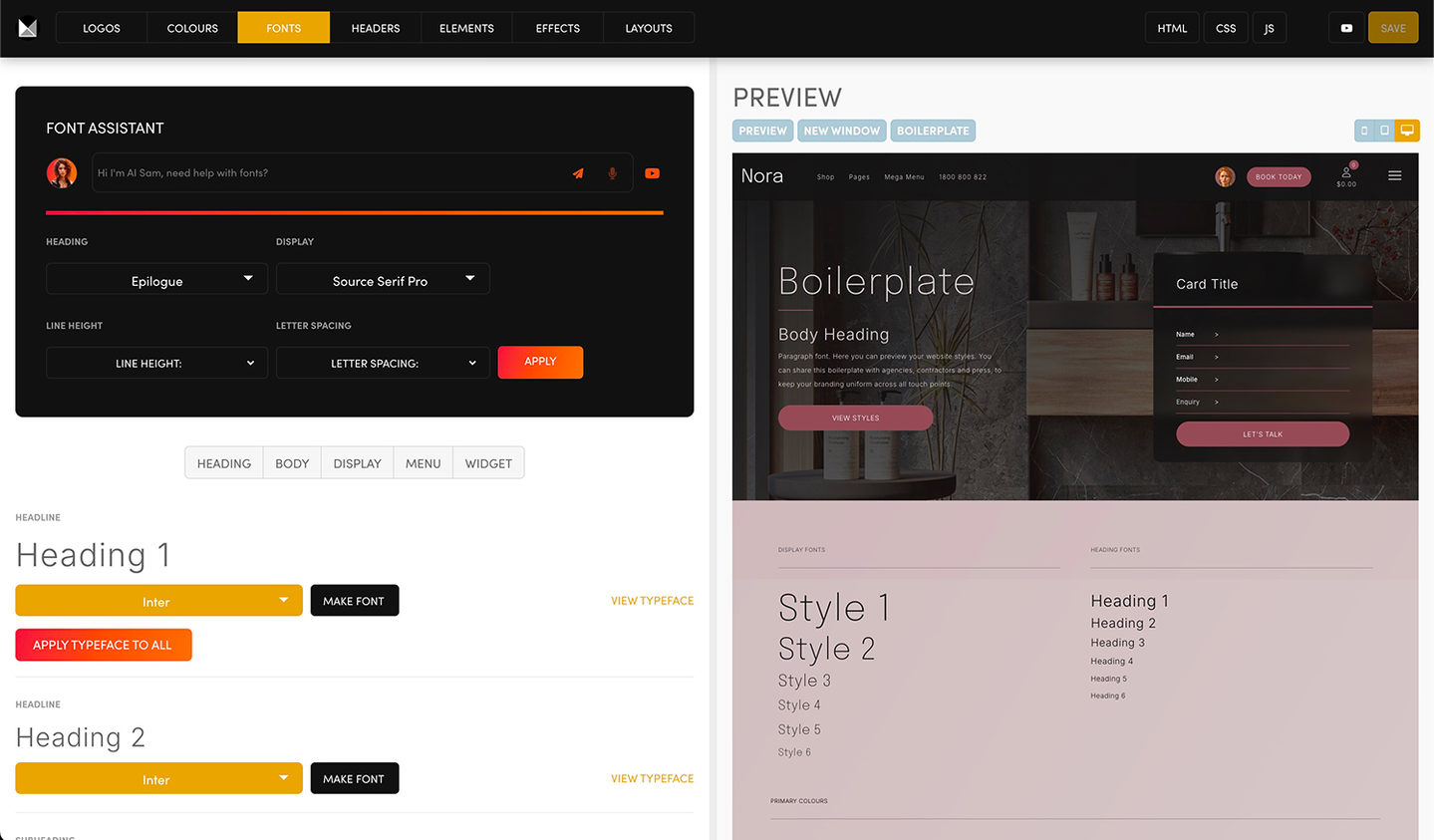Click the AI Sam avatar in Font Assistant
1434x840 pixels.
[62, 172]
